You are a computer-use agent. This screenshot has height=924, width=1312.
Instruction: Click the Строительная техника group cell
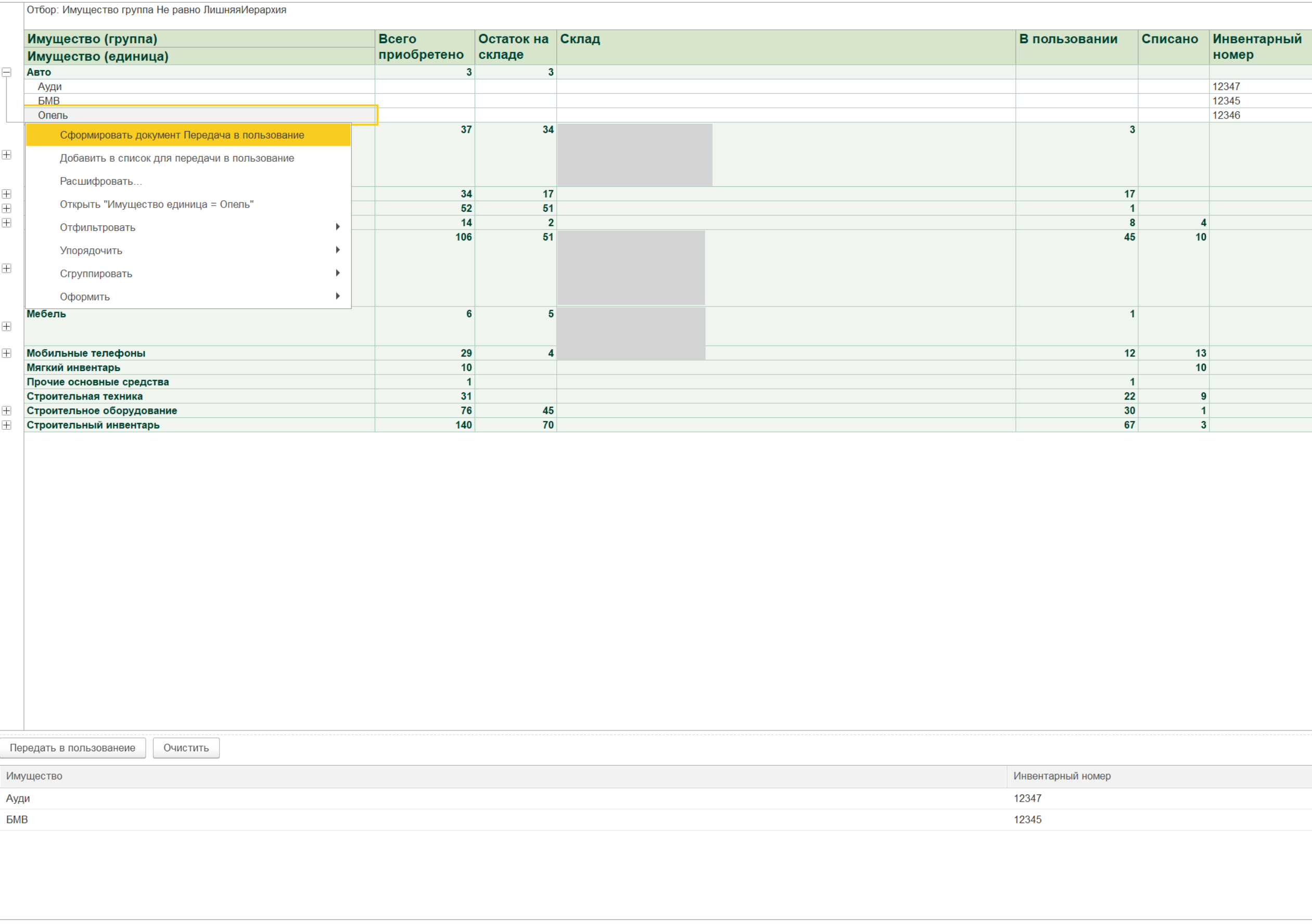(x=85, y=396)
